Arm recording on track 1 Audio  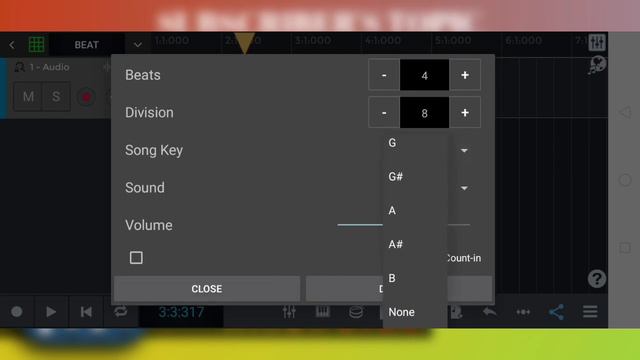86,97
